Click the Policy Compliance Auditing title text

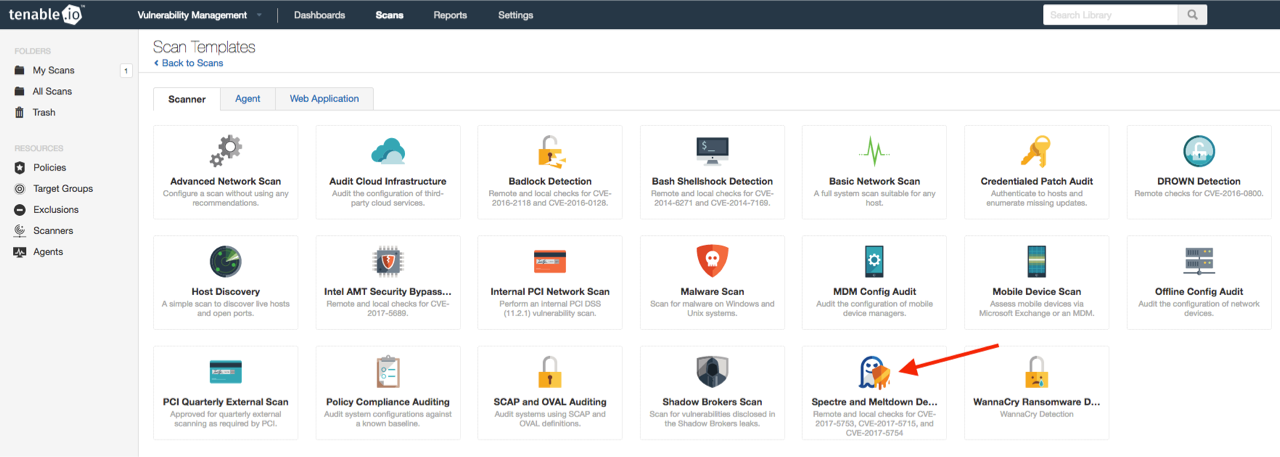pyautogui.click(x=388, y=402)
